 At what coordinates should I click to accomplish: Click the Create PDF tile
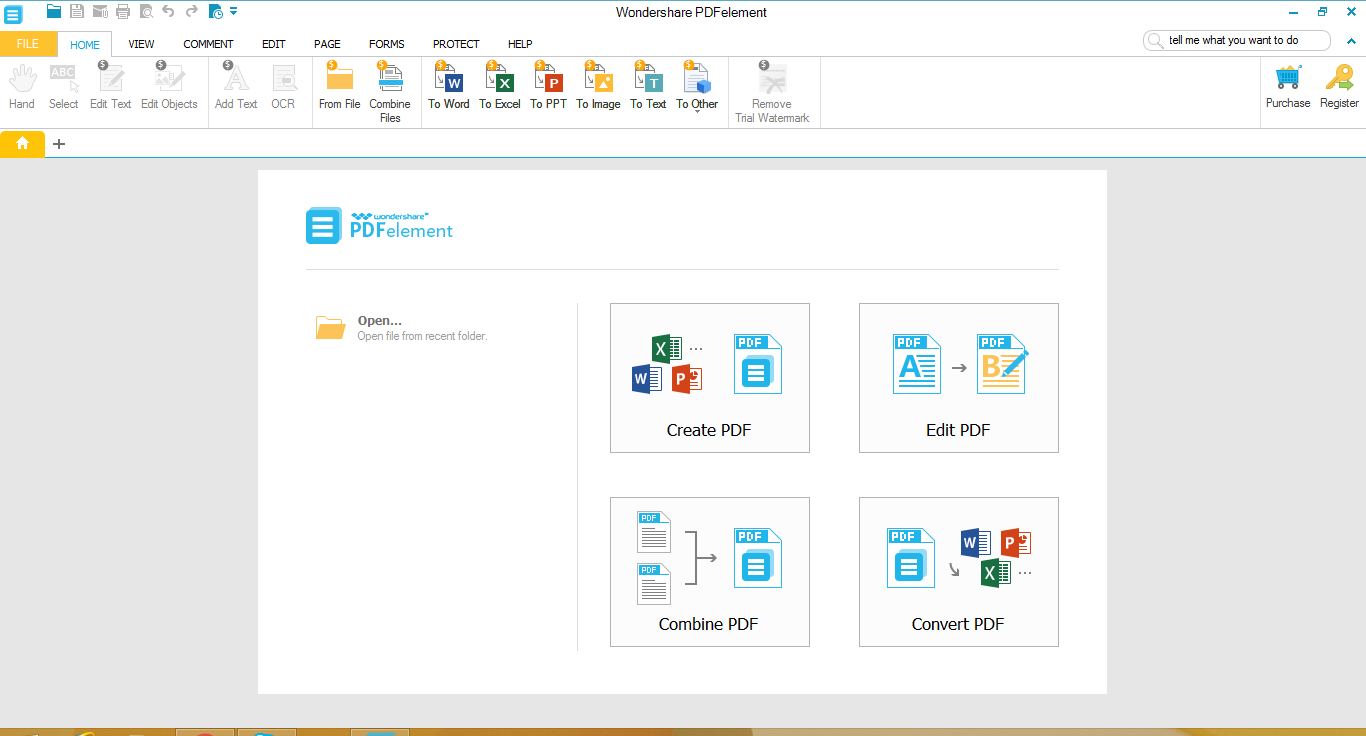pyautogui.click(x=709, y=378)
